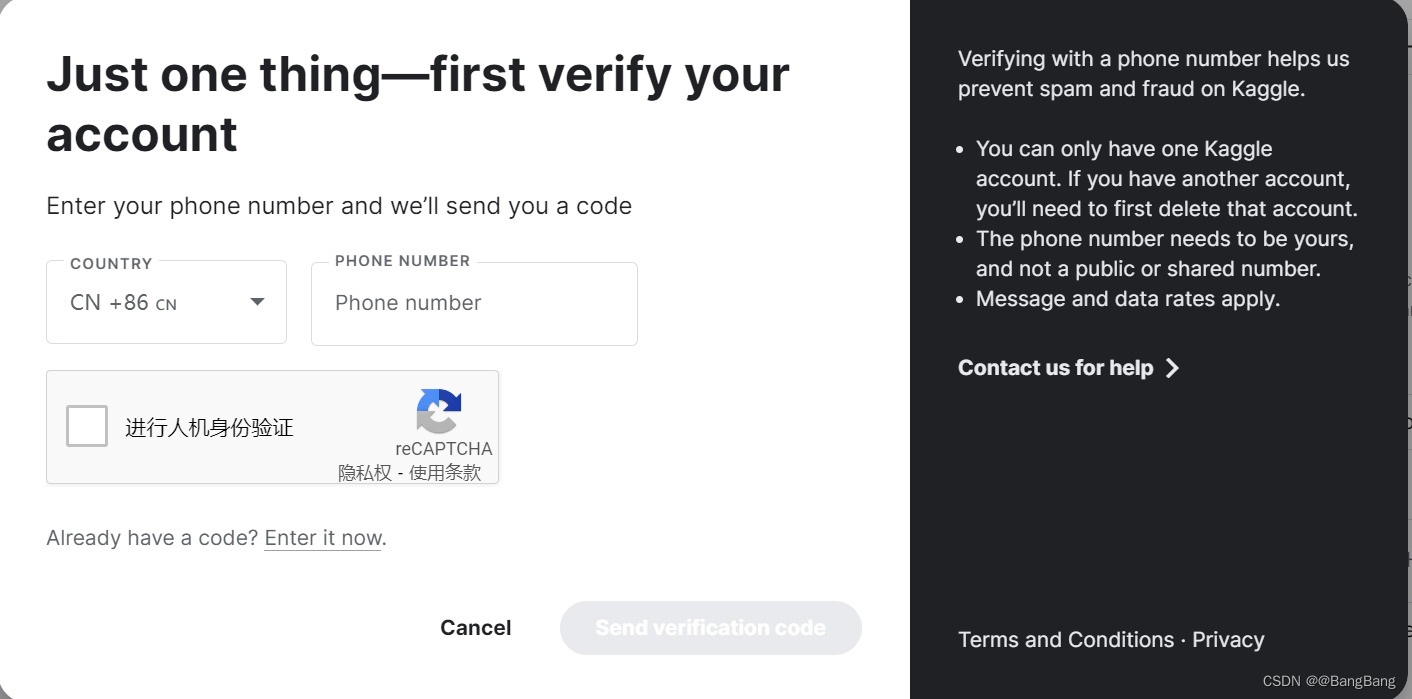The height and width of the screenshot is (699, 1412).
Task: Click the CSDN @@BangBang watermark
Action: click(1328, 681)
